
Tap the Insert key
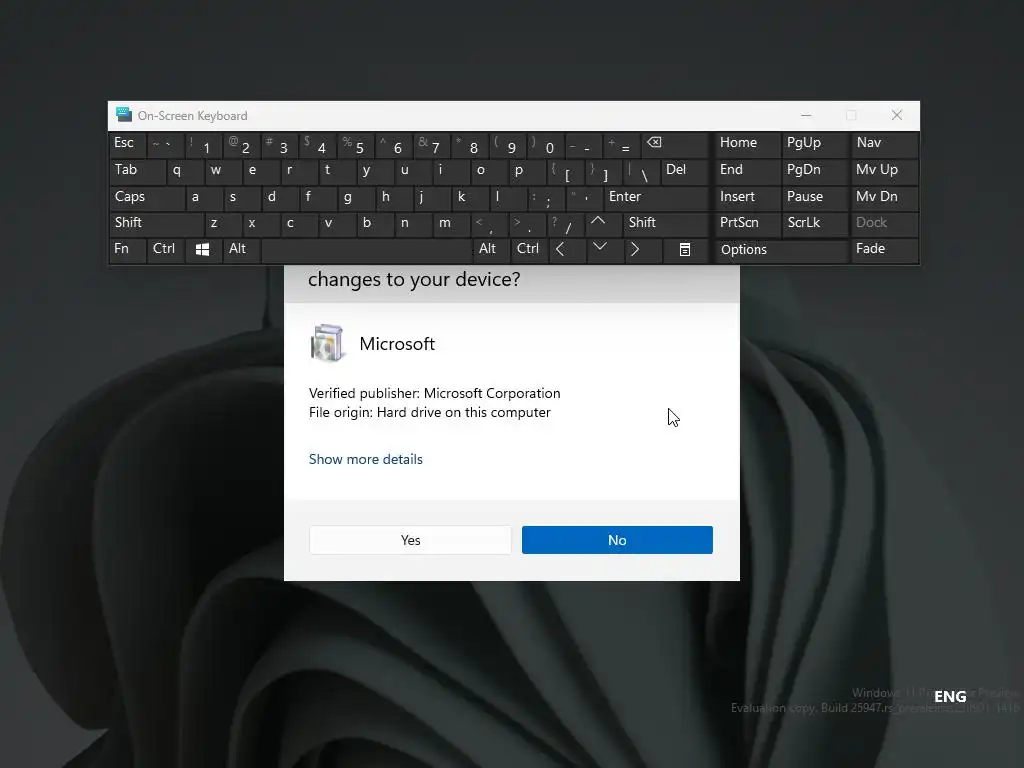click(747, 197)
